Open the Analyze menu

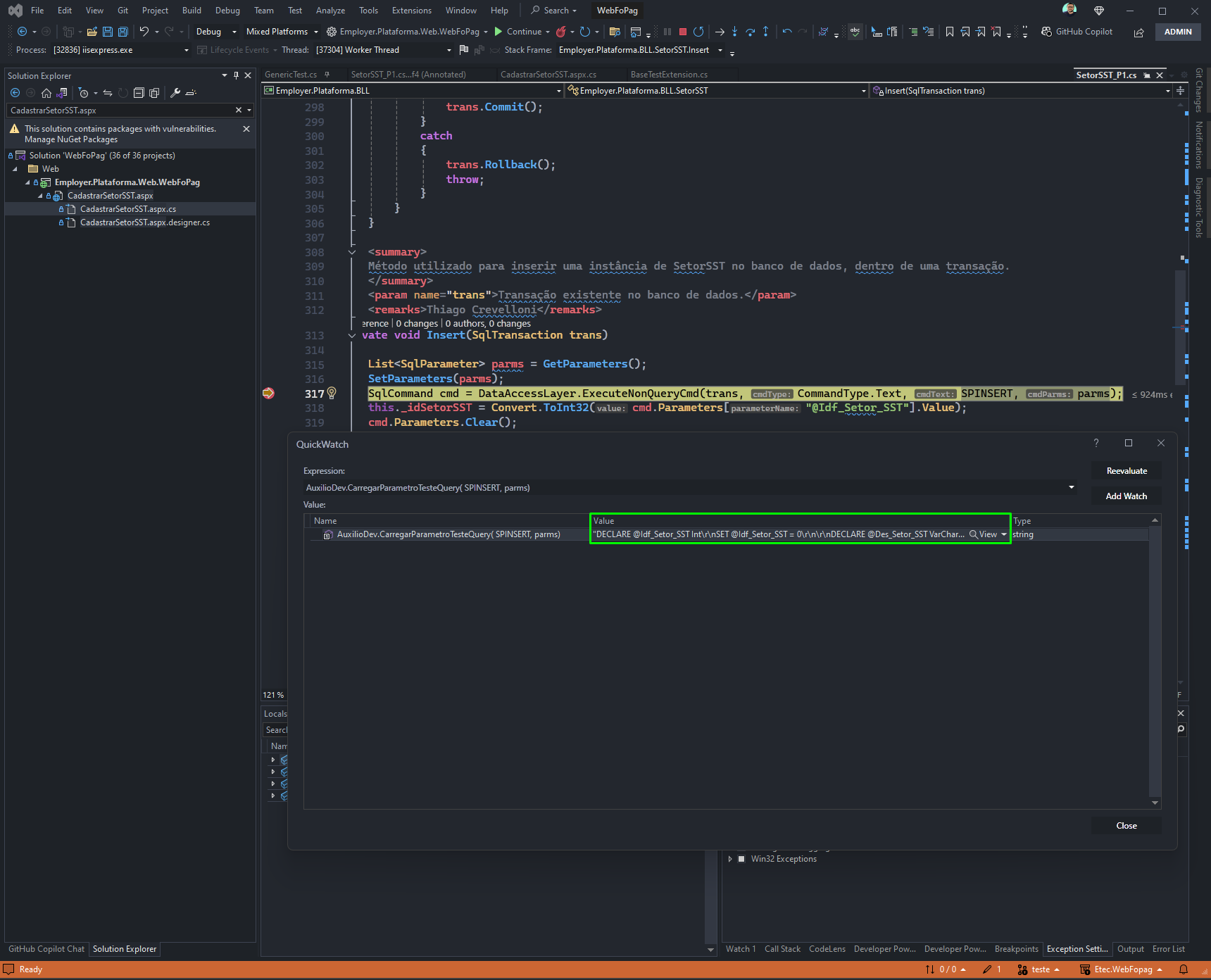(x=330, y=11)
